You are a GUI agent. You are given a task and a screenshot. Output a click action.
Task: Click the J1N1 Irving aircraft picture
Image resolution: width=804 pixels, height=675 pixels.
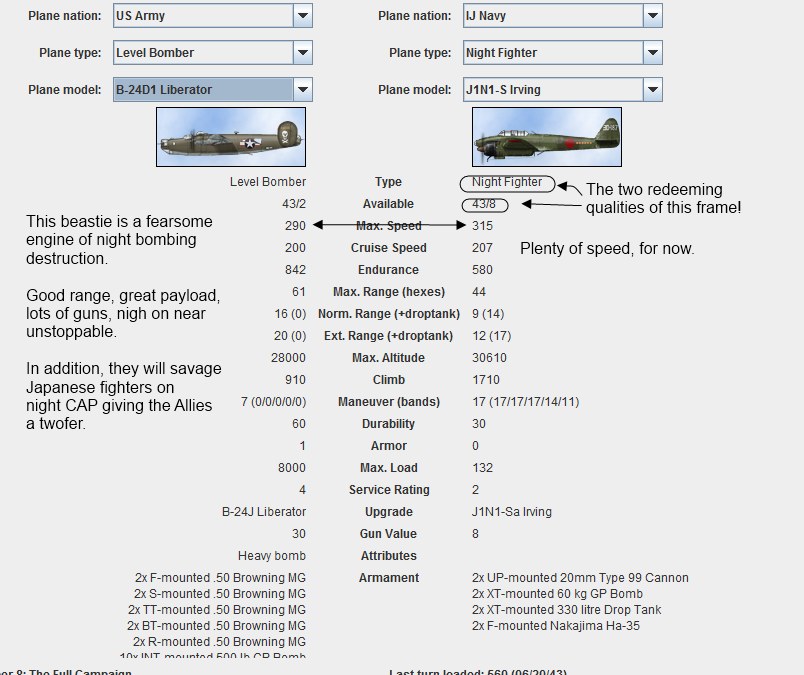[547, 137]
